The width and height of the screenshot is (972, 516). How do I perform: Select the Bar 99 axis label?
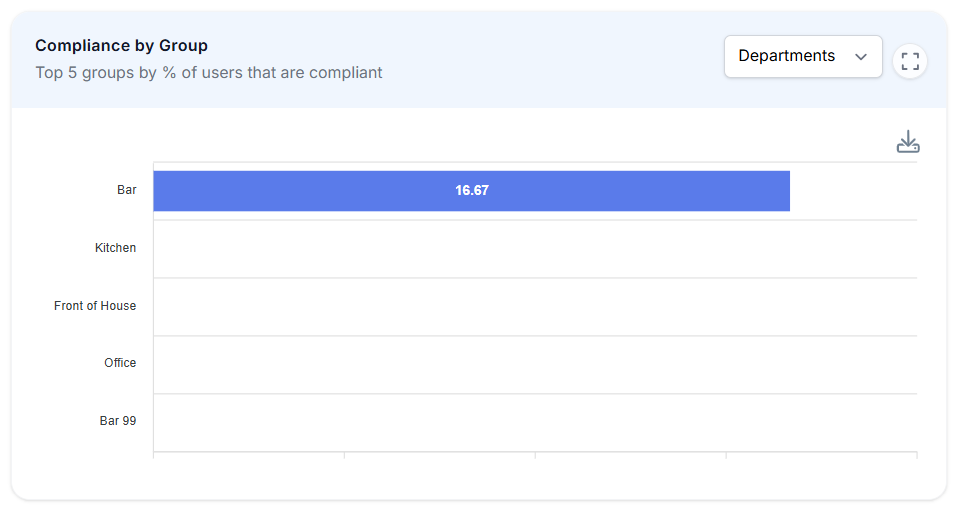pyautogui.click(x=118, y=421)
